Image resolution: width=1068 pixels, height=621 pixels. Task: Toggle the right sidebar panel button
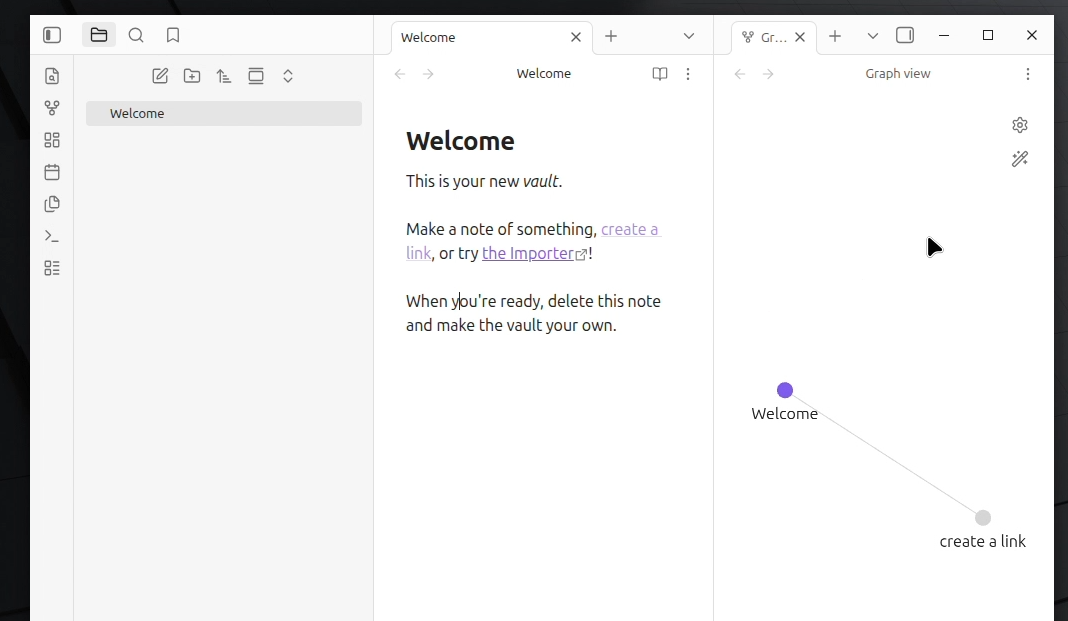pos(904,36)
